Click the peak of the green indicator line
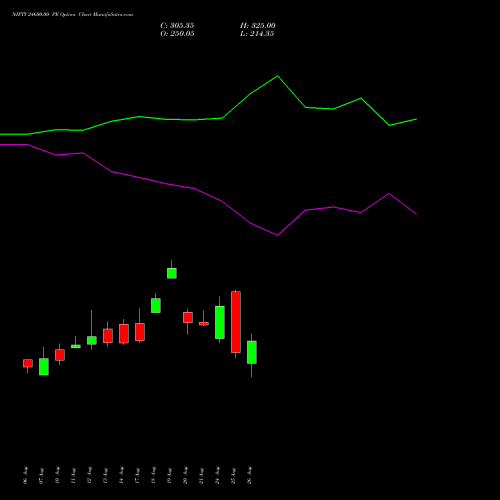 click(x=278, y=76)
